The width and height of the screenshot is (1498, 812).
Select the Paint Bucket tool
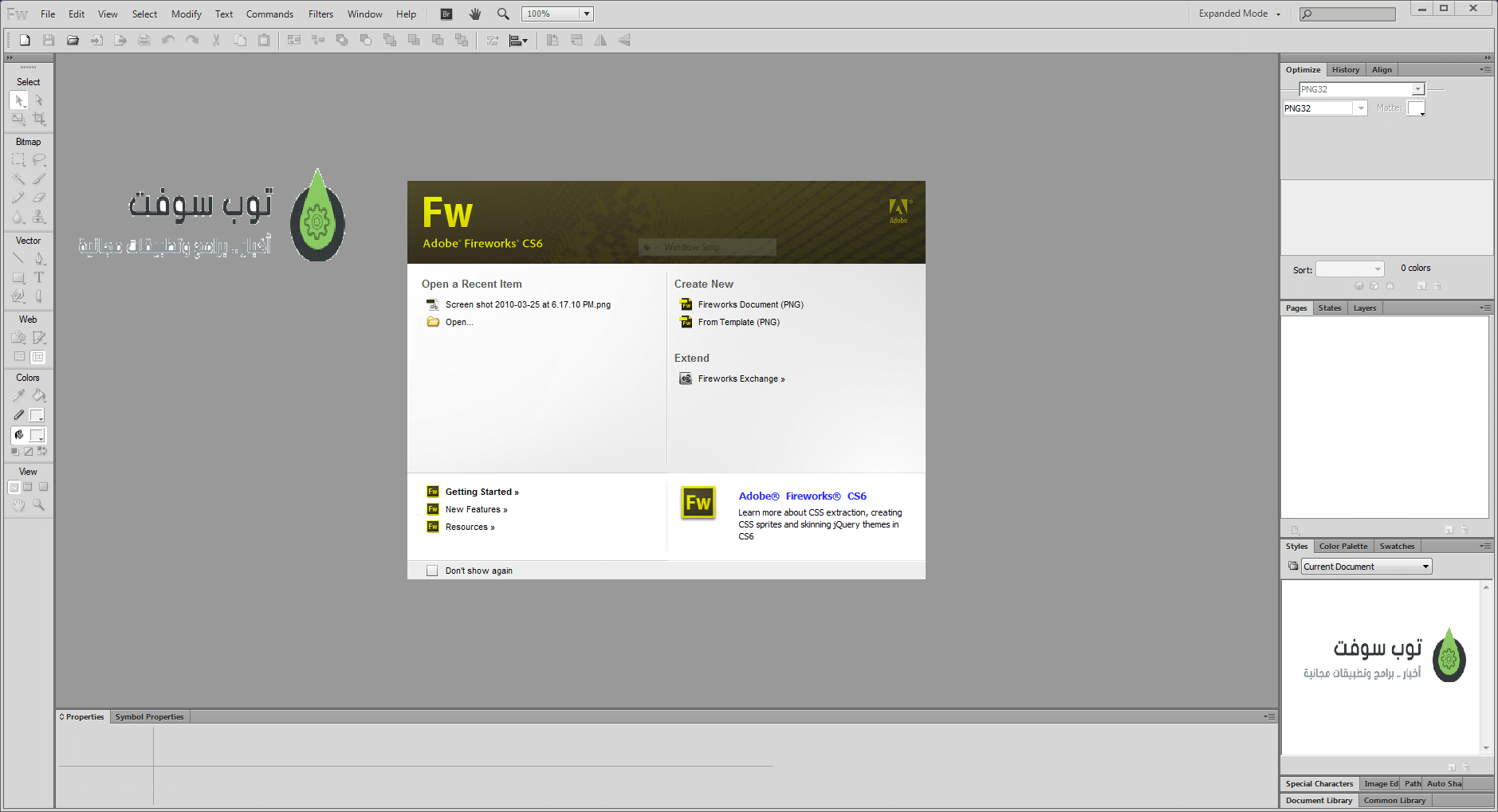(39, 395)
